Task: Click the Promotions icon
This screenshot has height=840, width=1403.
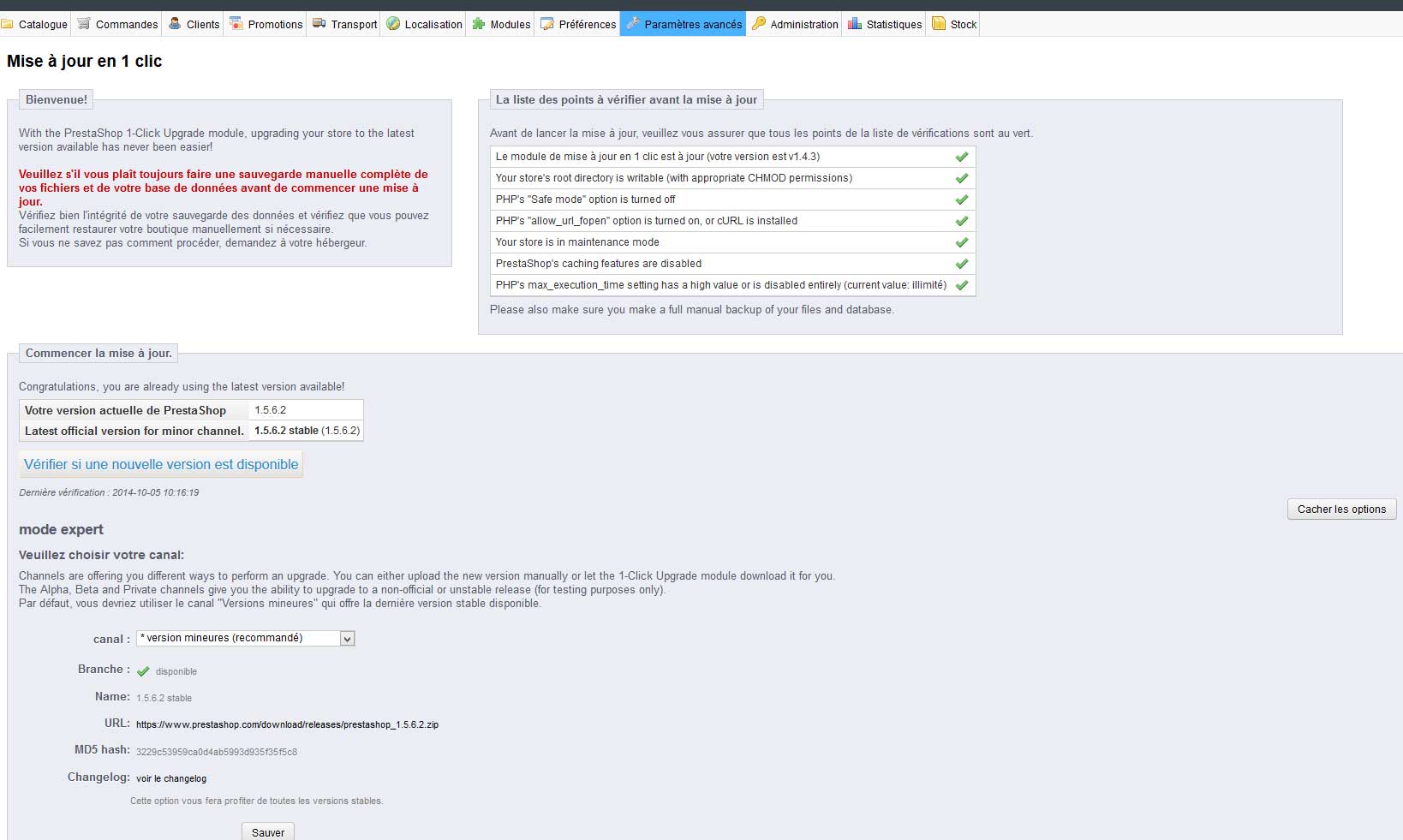Action: point(236,24)
